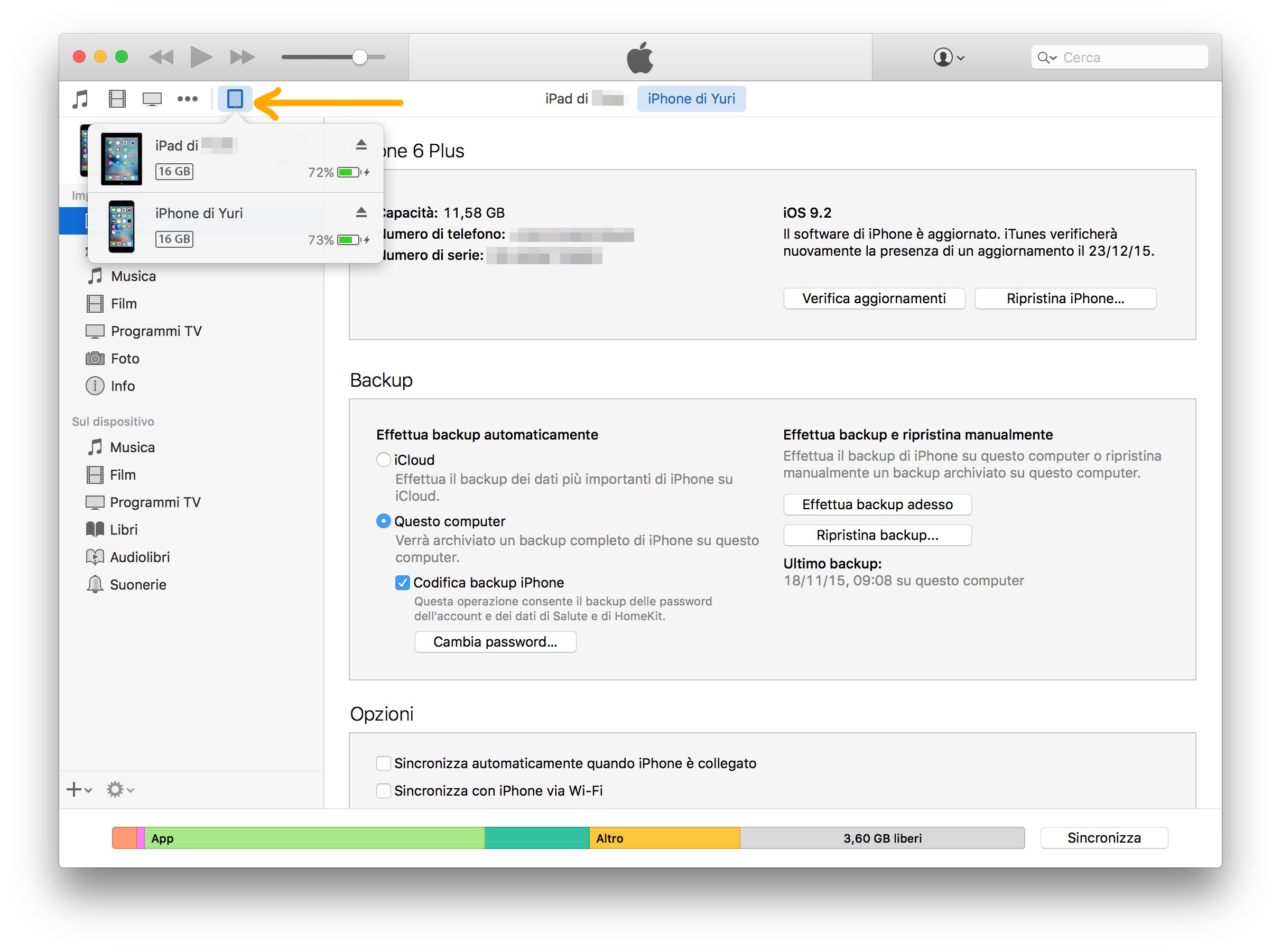Enable Sincronizza con iPhone via Wi-Fi

tap(383, 791)
